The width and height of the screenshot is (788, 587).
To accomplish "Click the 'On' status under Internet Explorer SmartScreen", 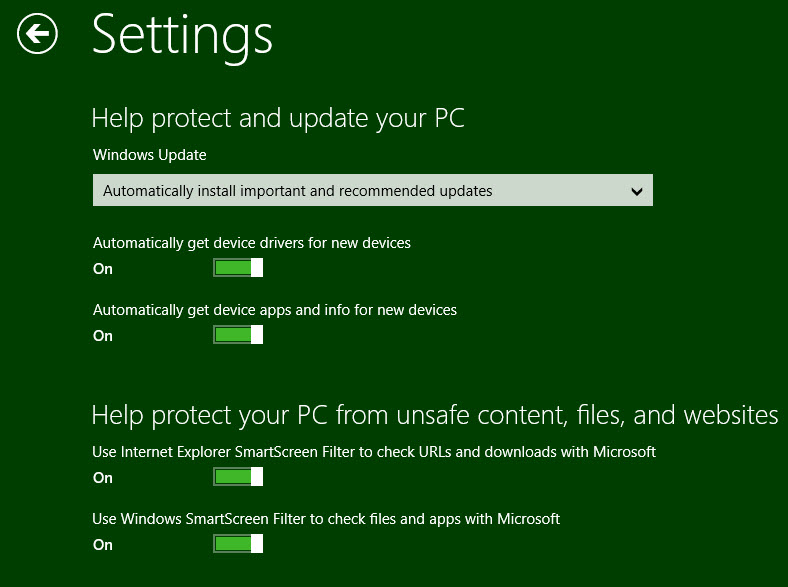I will 103,478.
